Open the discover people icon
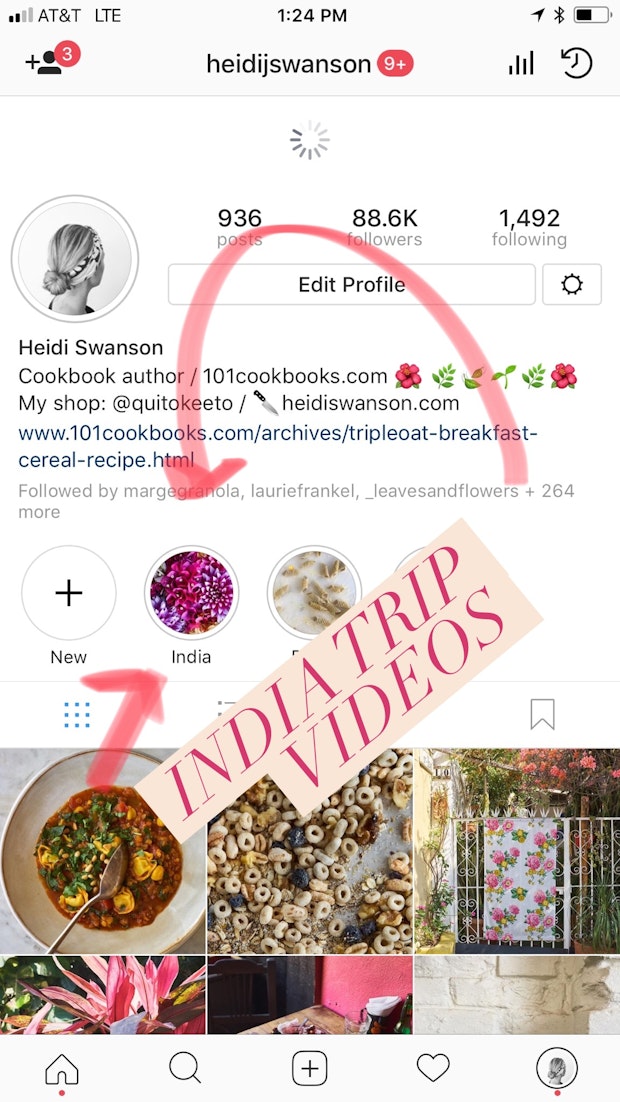 [x=52, y=60]
